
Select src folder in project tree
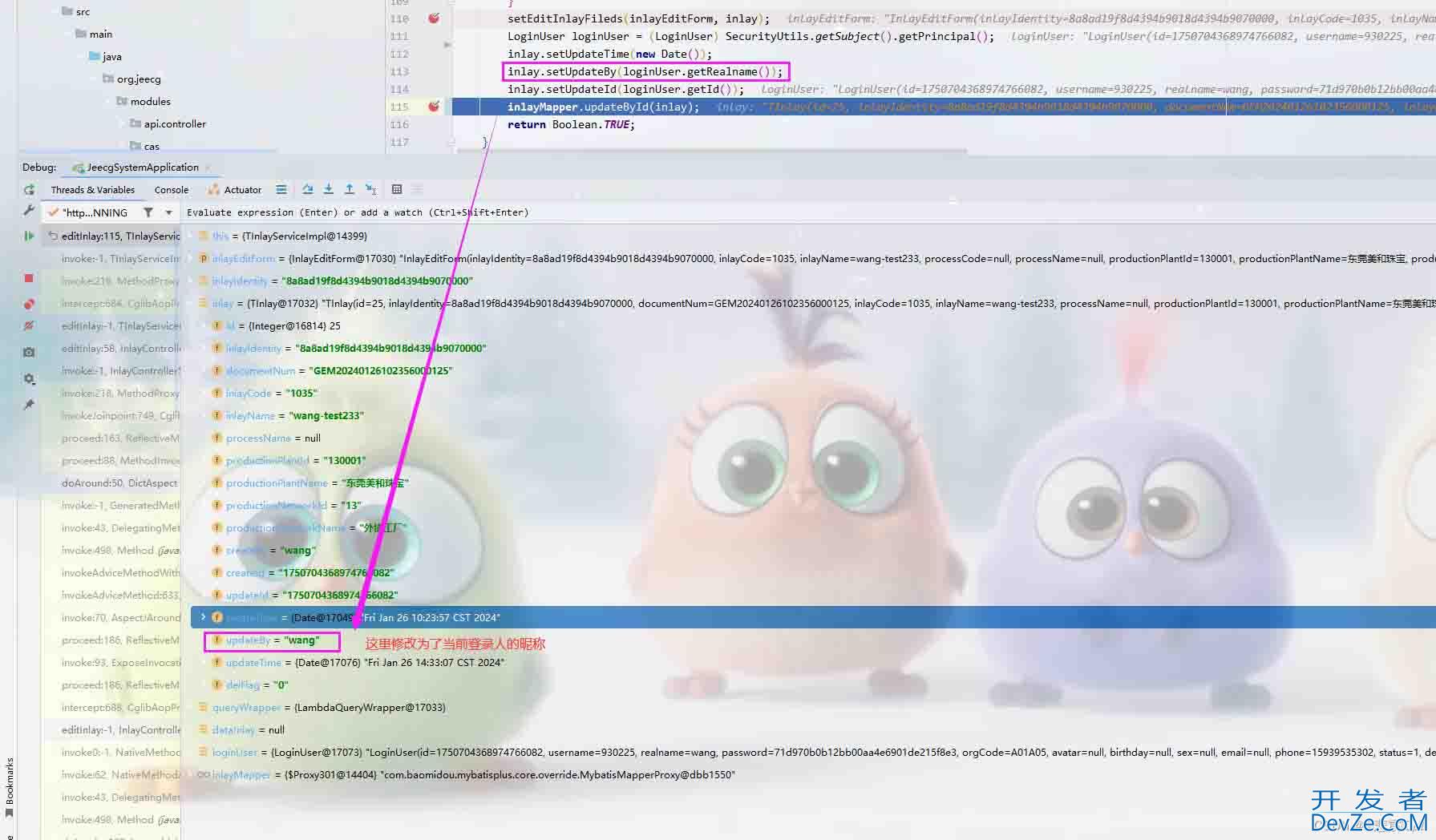click(76, 11)
